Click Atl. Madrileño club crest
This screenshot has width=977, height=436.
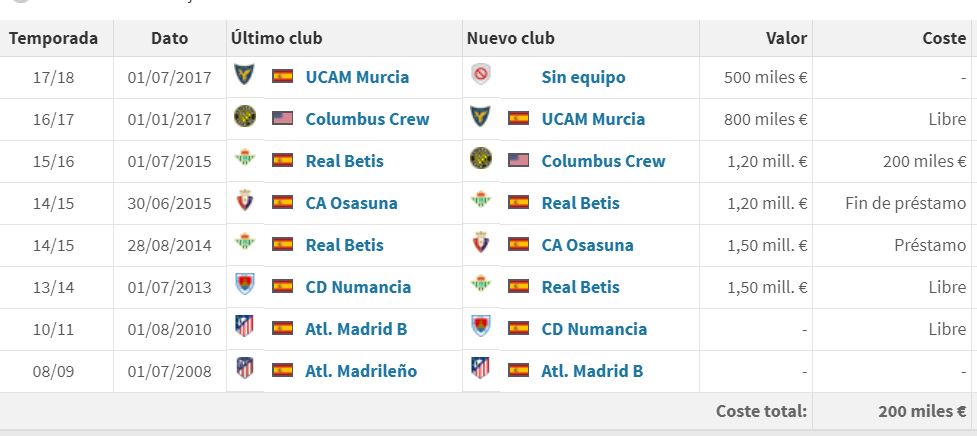[243, 370]
